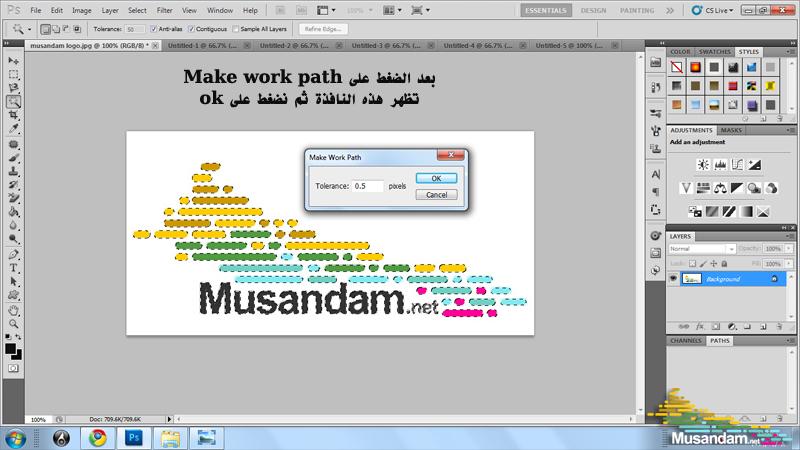Viewport: 800px width, 450px height.
Task: Select the Spot Healing Brush tool
Action: [x=13, y=144]
